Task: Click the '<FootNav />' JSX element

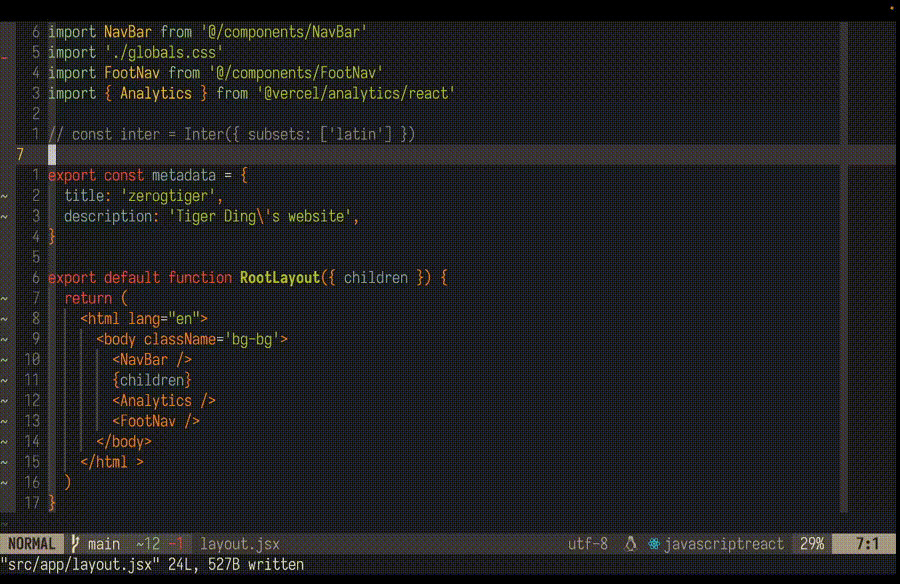Action: click(x=156, y=421)
